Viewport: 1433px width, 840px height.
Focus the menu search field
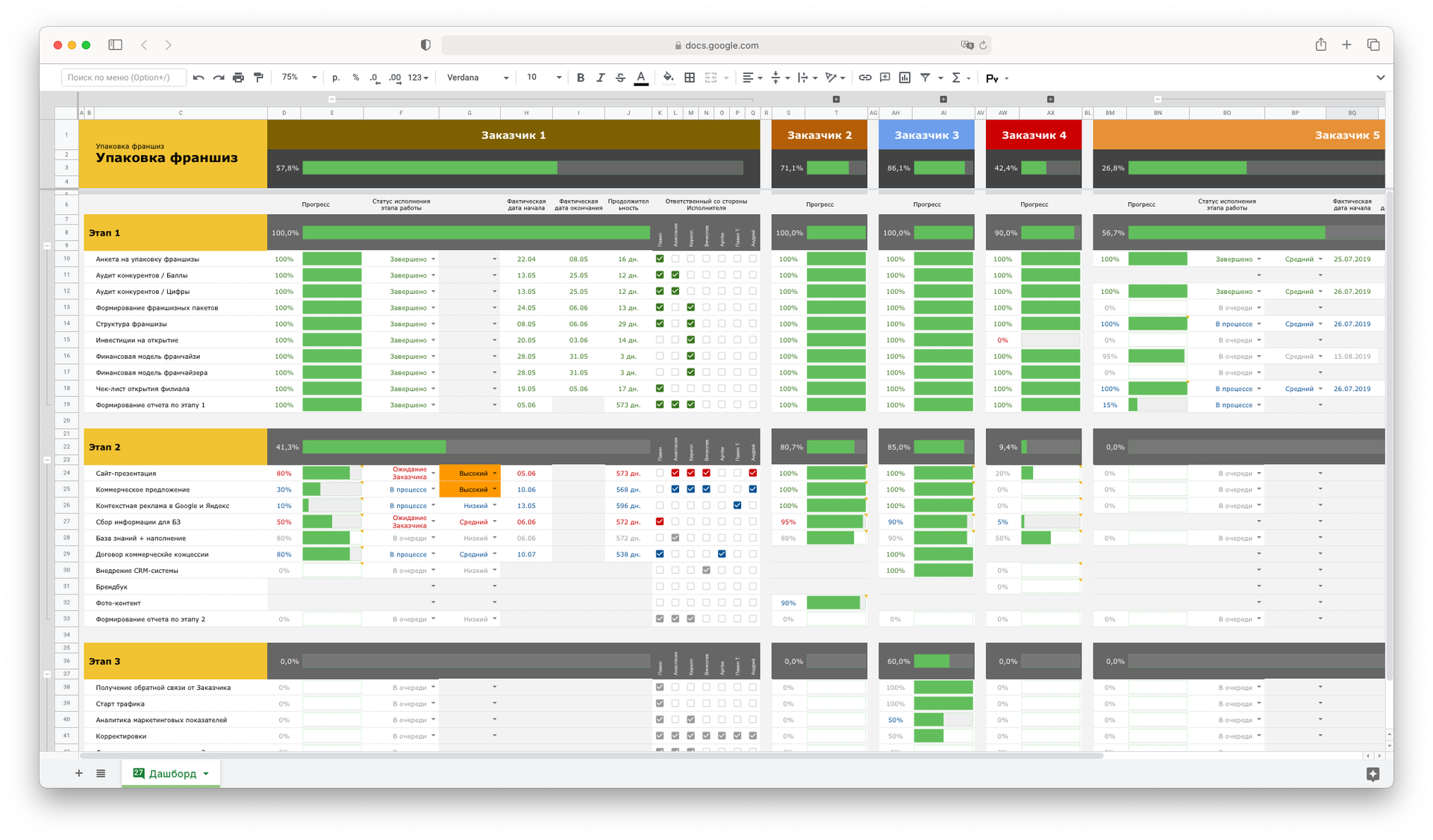pos(123,78)
